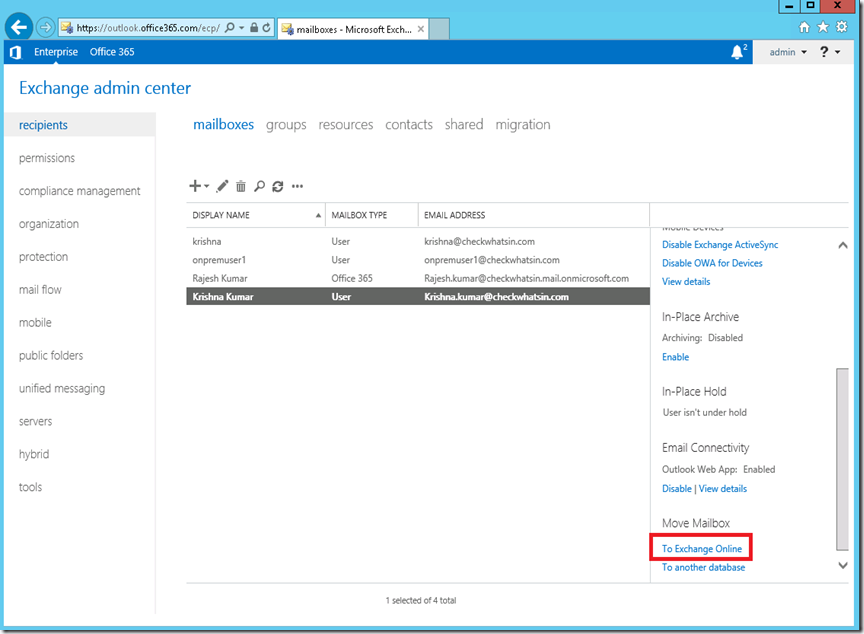864x634 pixels.
Task: Open browser tools gear icon
Action: point(842,26)
